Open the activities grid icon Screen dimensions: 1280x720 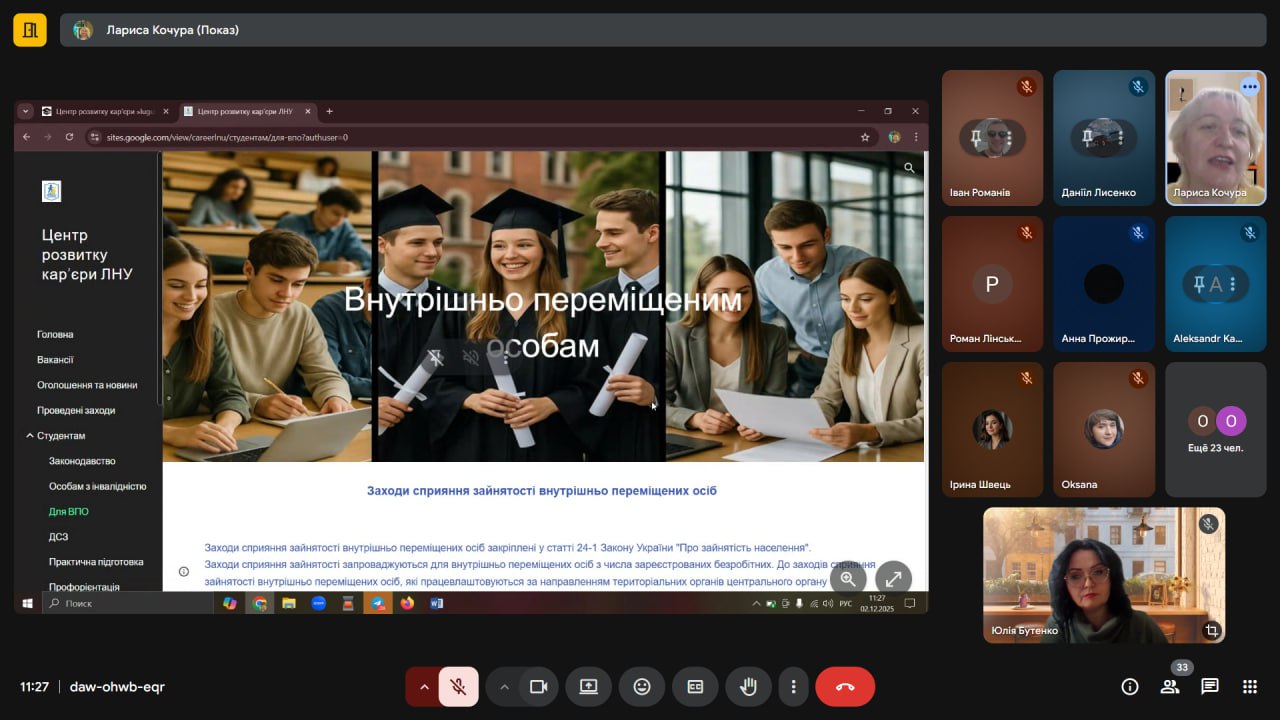coord(1250,686)
